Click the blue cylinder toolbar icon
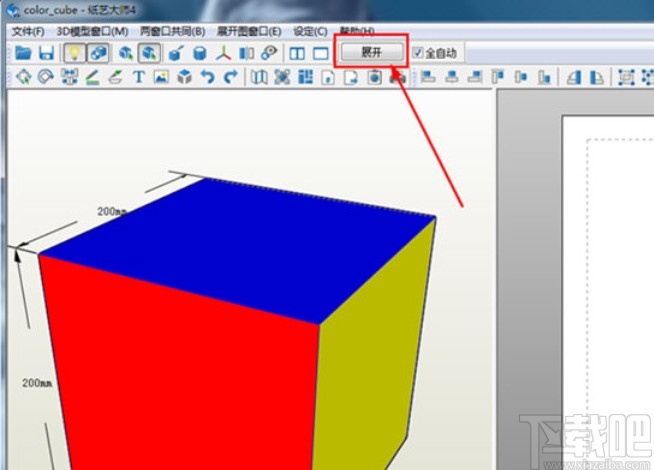This screenshot has height=470, width=654. (x=200, y=53)
